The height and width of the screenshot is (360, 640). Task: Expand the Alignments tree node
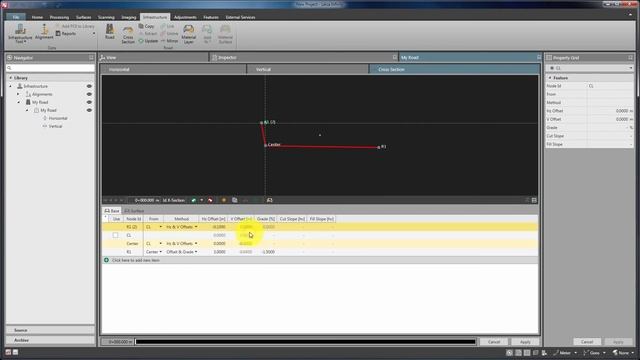pyautogui.click(x=18, y=94)
